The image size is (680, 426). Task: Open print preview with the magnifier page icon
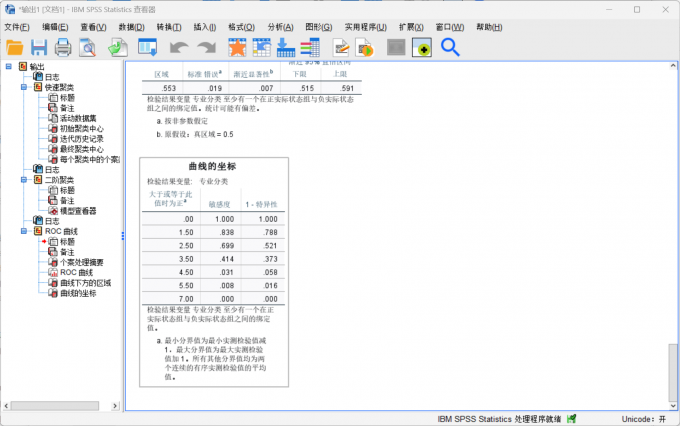[88, 47]
